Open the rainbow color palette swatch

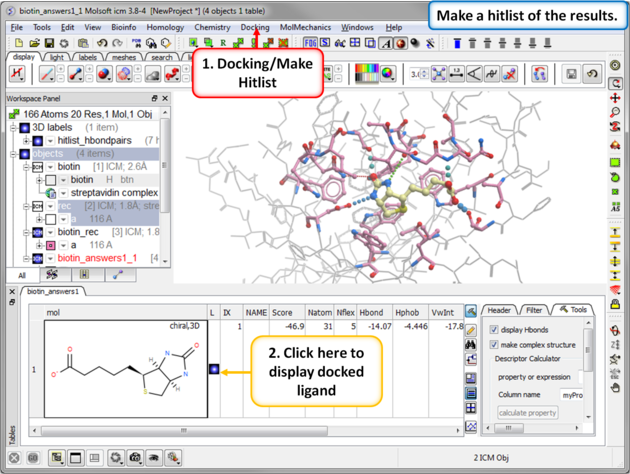click(368, 72)
